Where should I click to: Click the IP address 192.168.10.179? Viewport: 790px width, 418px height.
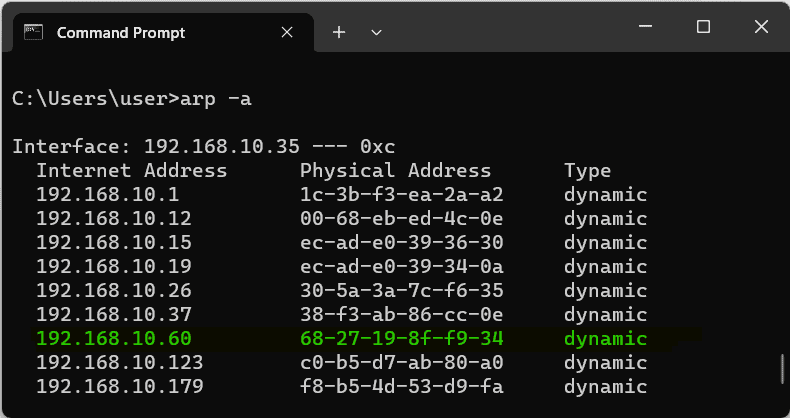[x=119, y=386]
